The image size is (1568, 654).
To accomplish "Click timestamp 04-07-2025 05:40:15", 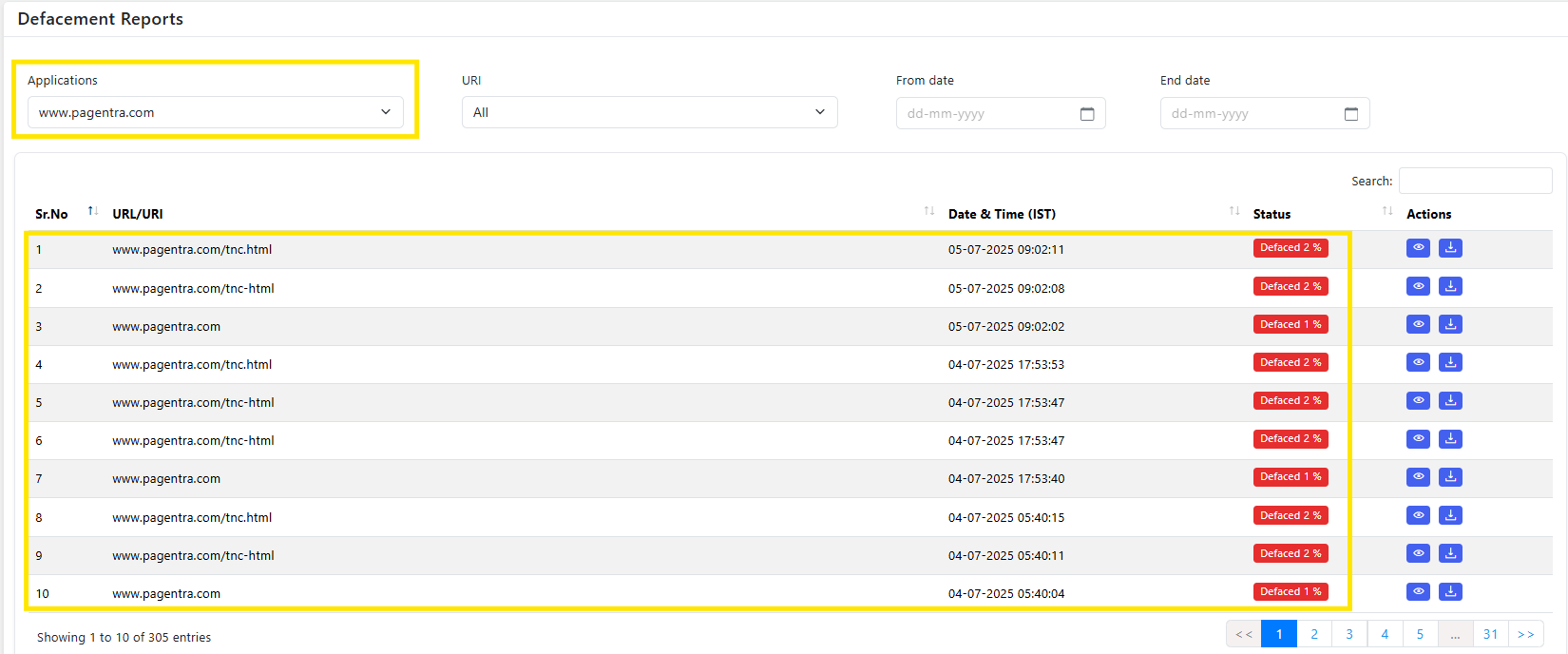I will click(x=1006, y=517).
